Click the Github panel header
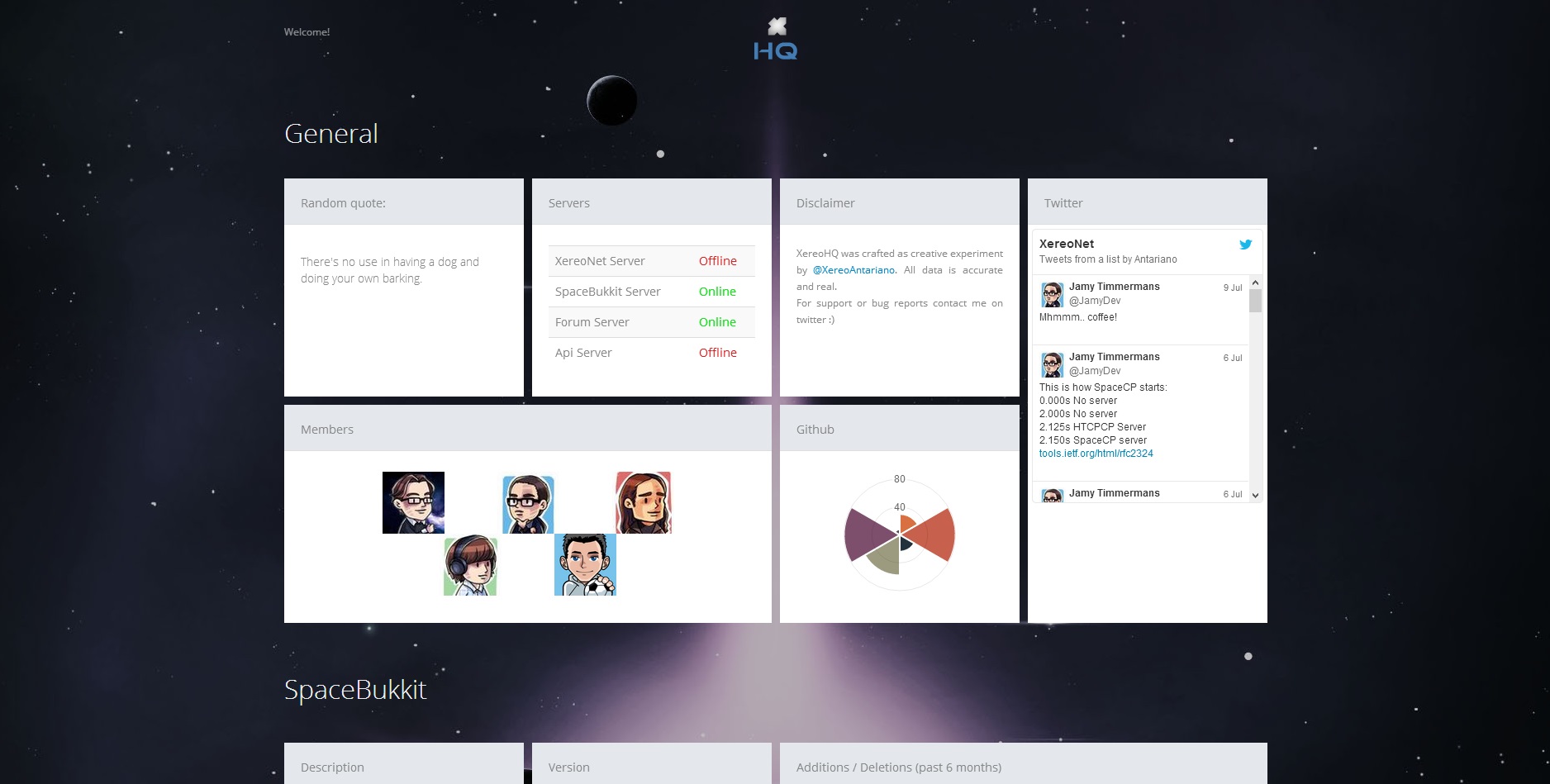 click(900, 429)
